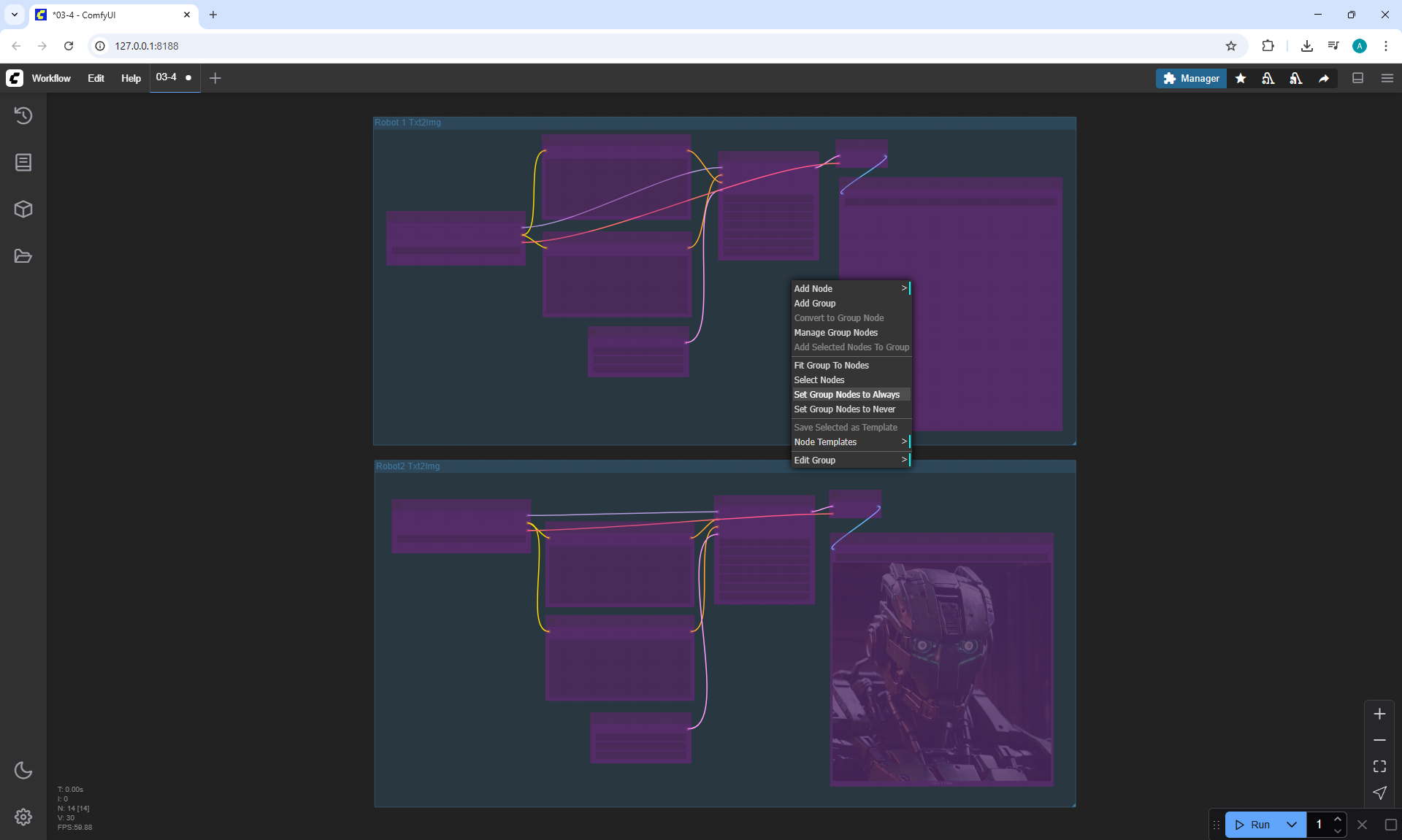The width and height of the screenshot is (1402, 840).
Task: Toggle the bottom panel icon
Action: point(1358,78)
